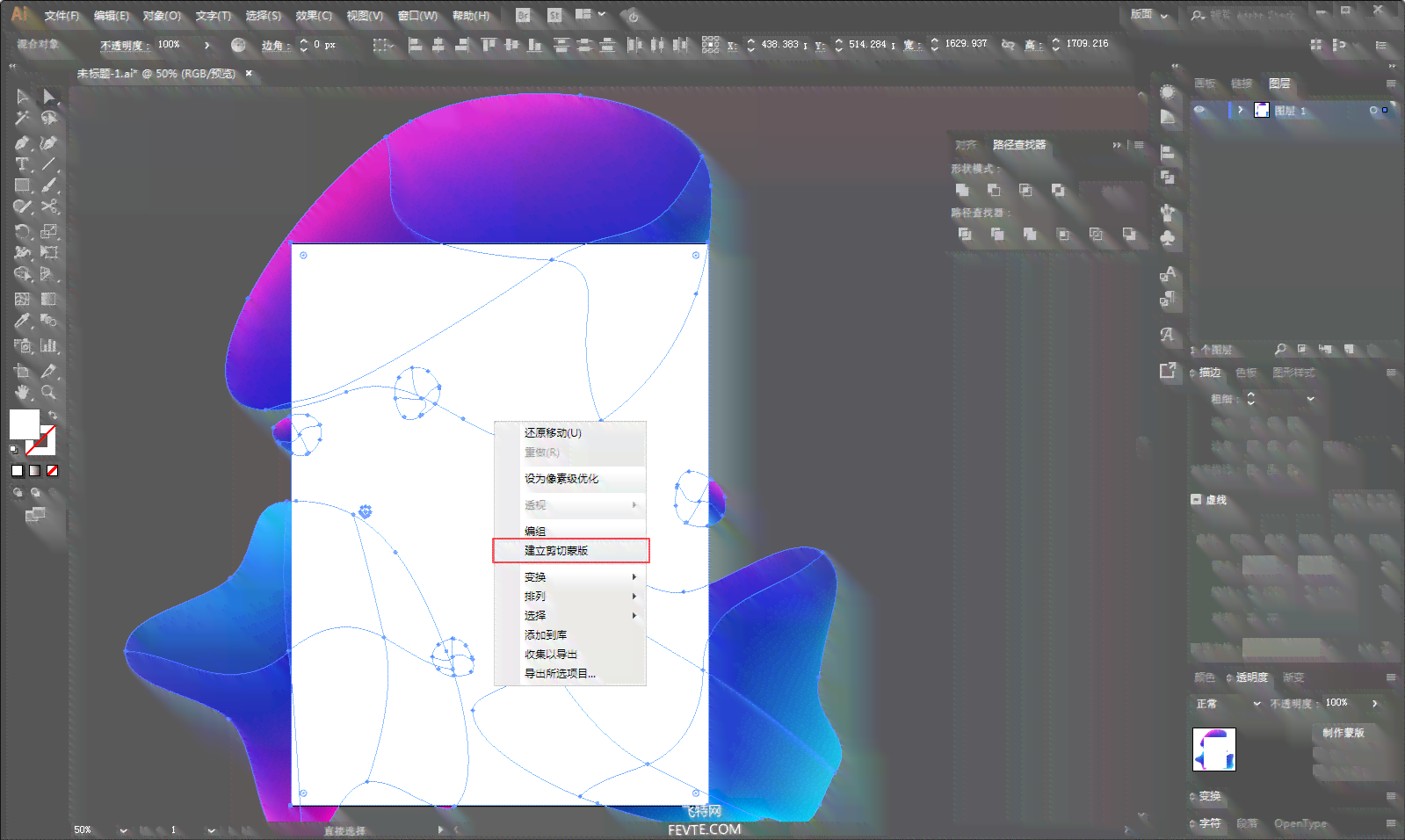Image resolution: width=1405 pixels, height=840 pixels.
Task: Select the Lasso tool
Action: click(x=49, y=119)
